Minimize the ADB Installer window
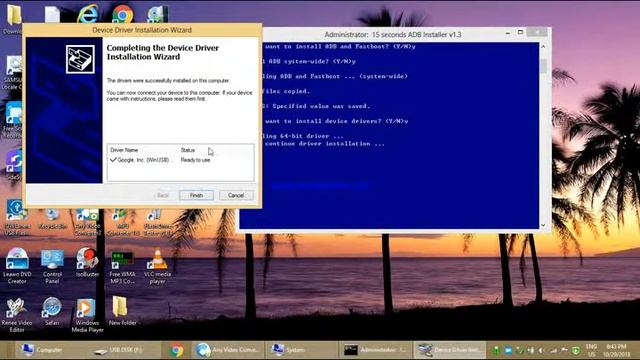The image size is (640, 360). (508, 33)
